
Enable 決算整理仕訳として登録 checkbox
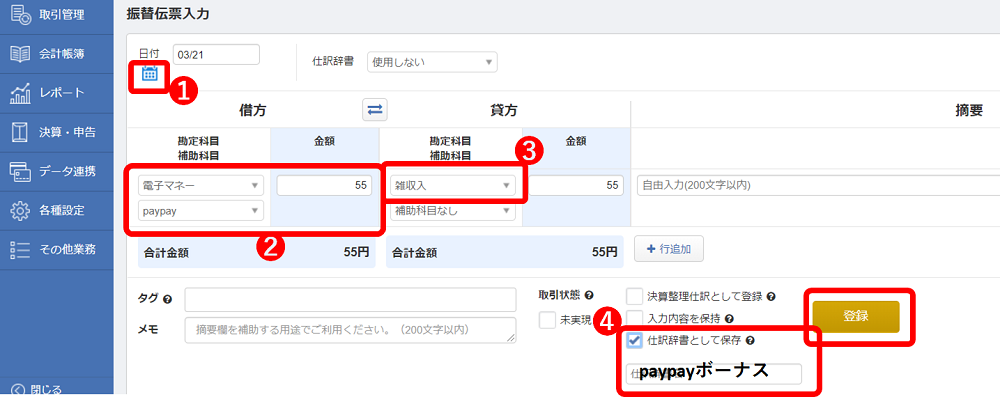click(x=635, y=297)
